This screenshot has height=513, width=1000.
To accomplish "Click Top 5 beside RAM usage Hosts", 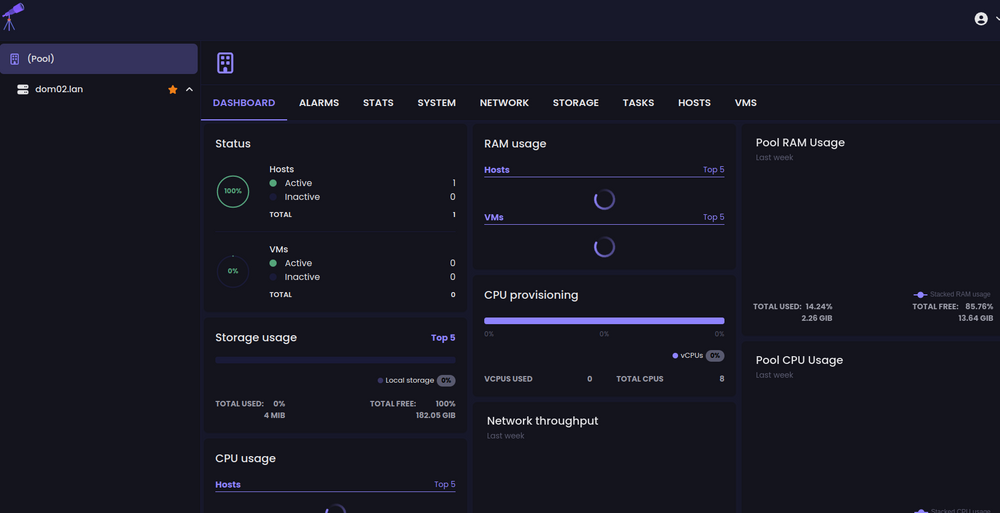I will pyautogui.click(x=713, y=170).
